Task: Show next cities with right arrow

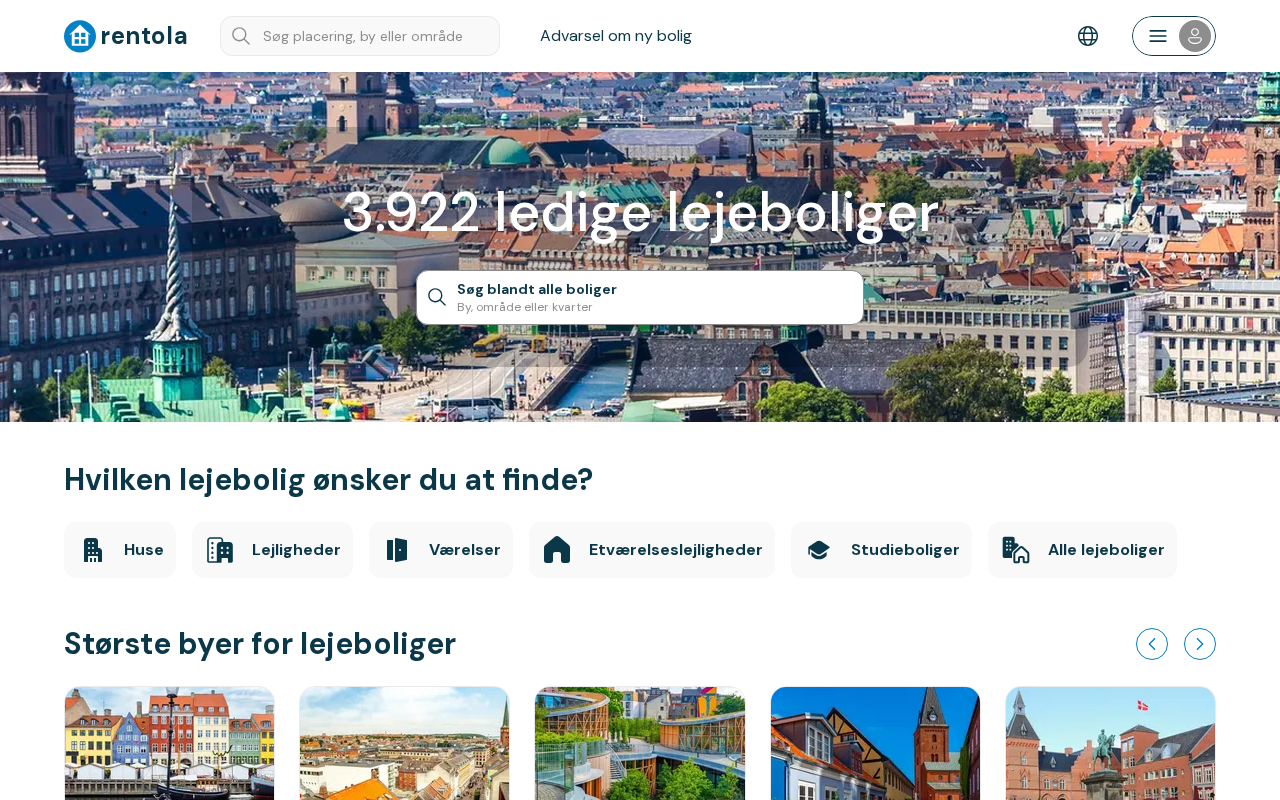Action: click(x=1200, y=644)
